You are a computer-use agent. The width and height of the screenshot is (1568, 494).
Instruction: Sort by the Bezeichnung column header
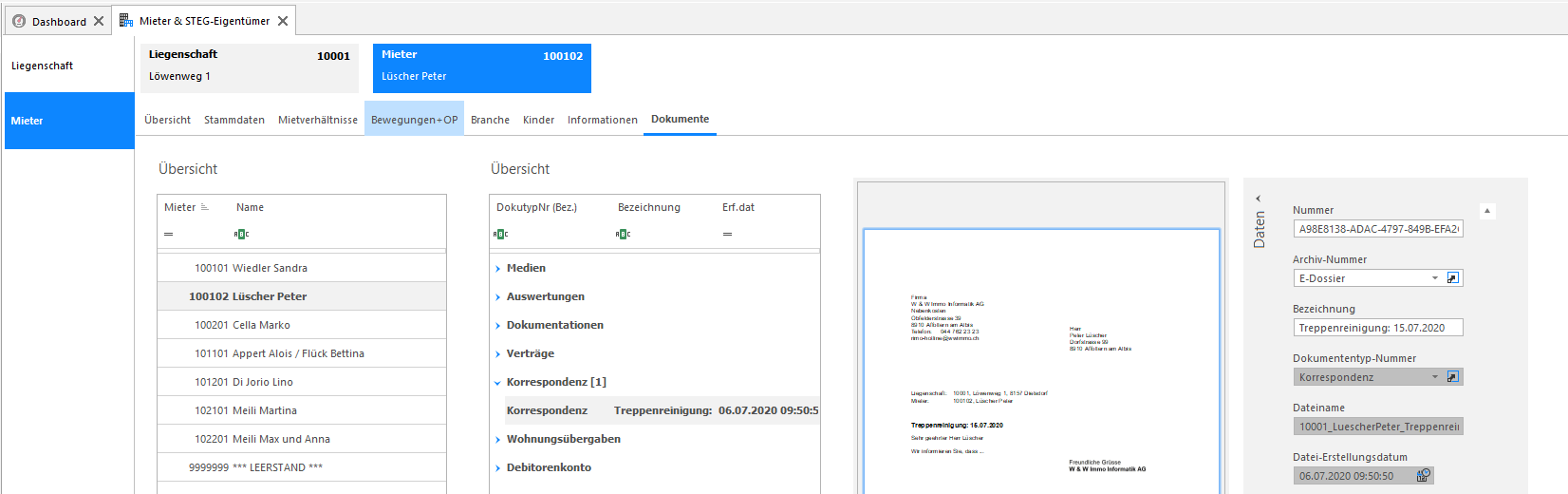pos(649,207)
